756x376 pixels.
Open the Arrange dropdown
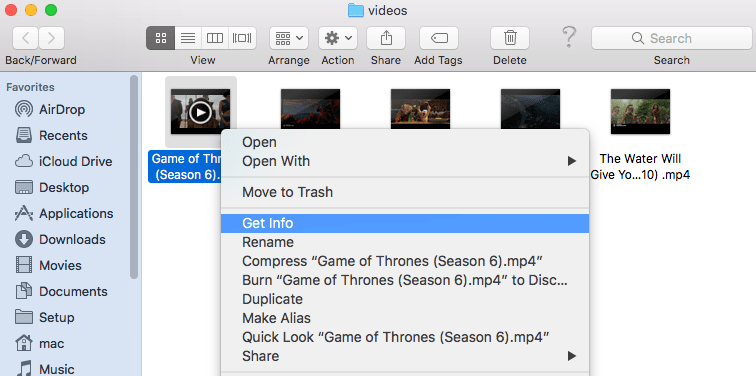pos(289,38)
